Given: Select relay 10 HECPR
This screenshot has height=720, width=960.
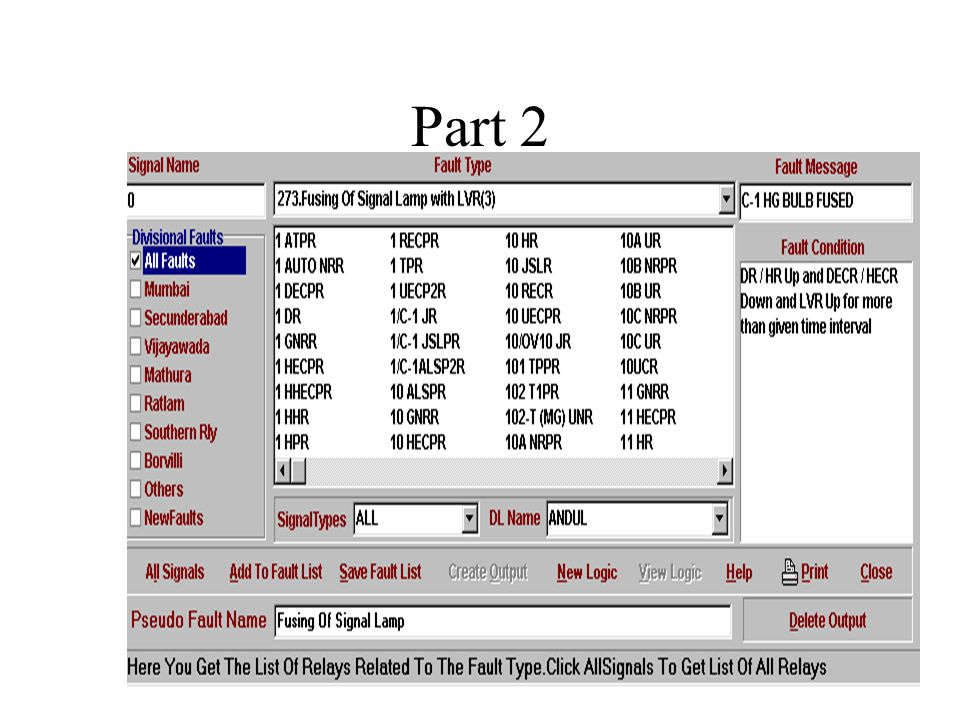Looking at the screenshot, I should 418,443.
